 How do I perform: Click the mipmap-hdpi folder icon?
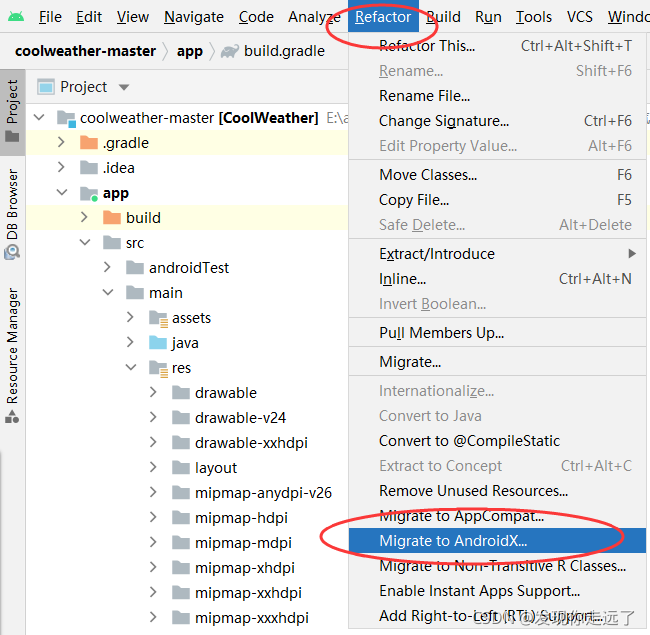[x=181, y=518]
